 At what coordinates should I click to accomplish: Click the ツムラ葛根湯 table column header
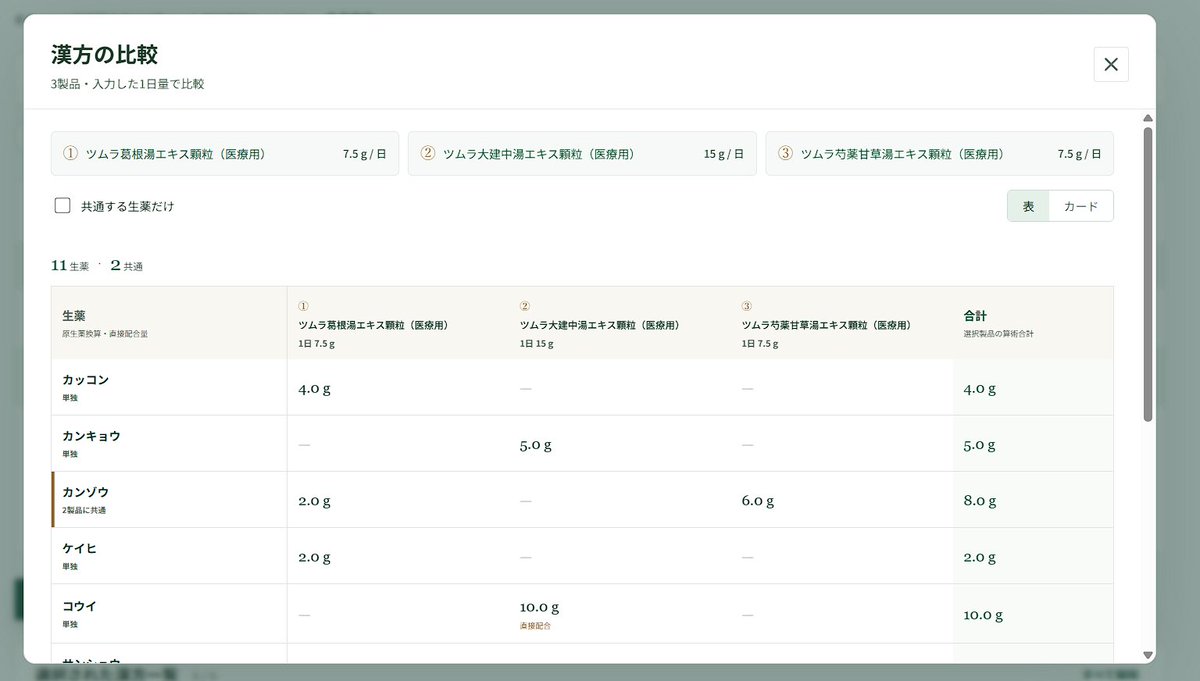398,323
